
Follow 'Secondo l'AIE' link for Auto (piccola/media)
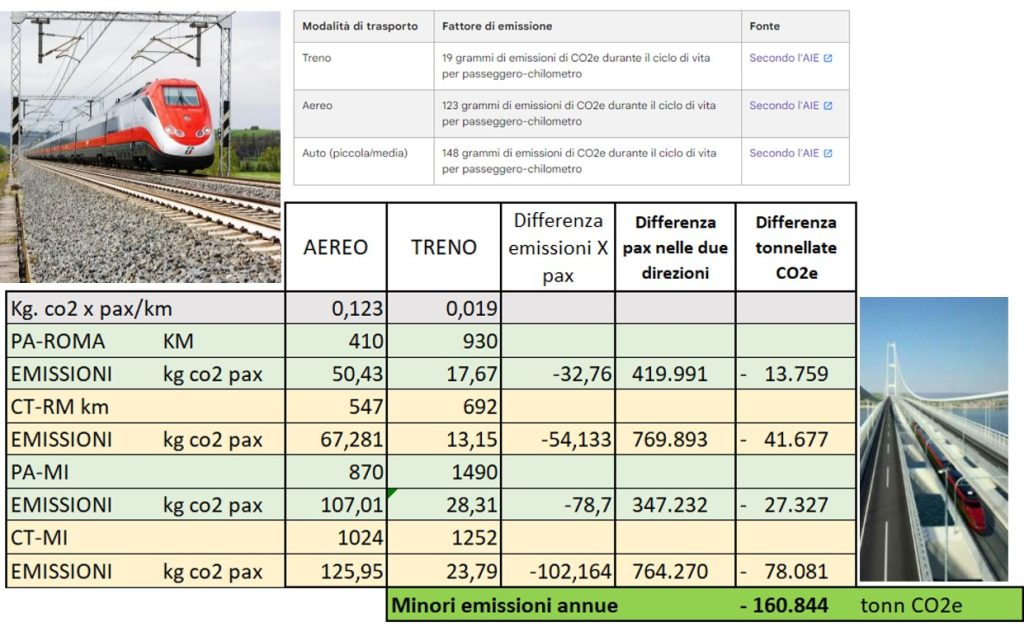click(x=784, y=154)
